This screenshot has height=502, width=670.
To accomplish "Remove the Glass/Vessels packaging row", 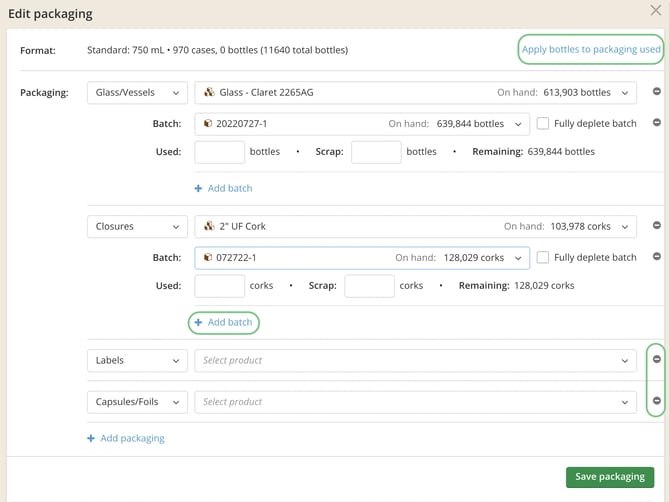I will (x=657, y=92).
